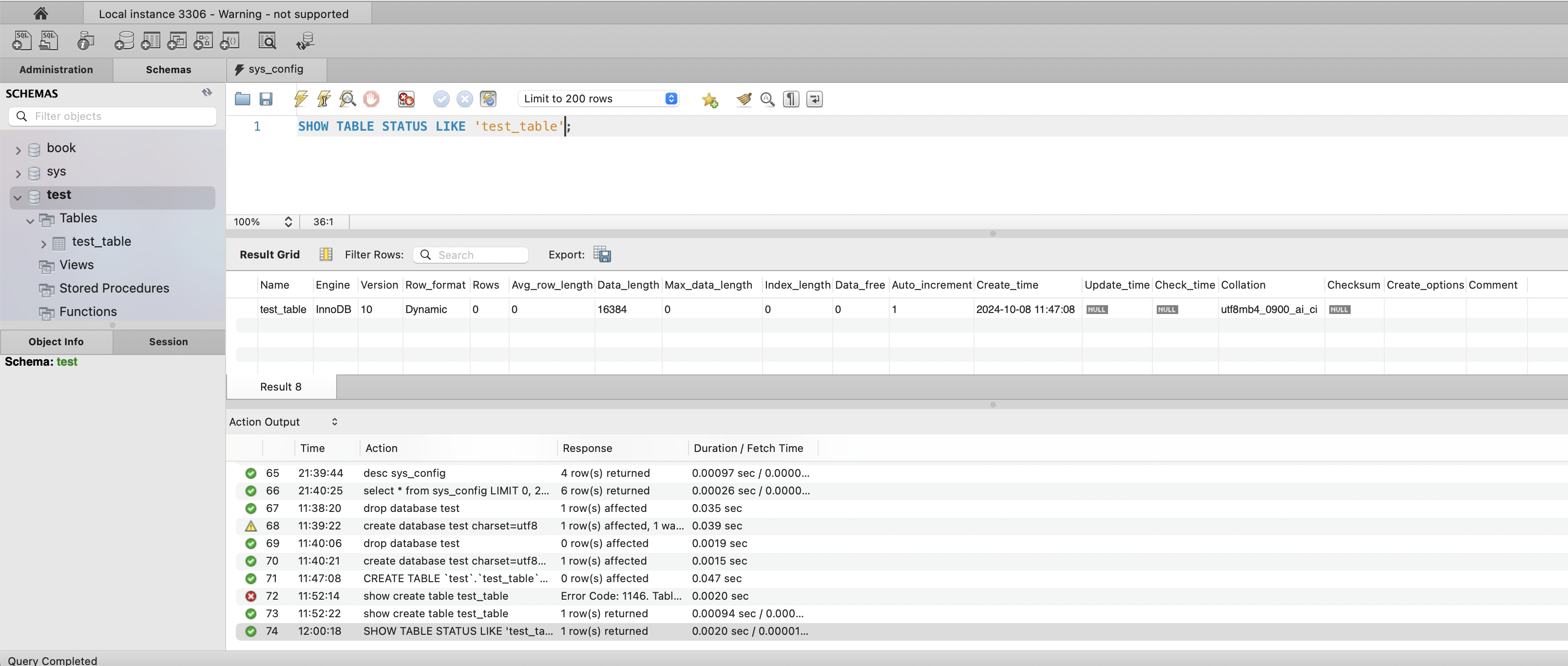Execute the SQL statement with the lightning bolt
Screen dimensions: 1568x666
click(x=301, y=98)
